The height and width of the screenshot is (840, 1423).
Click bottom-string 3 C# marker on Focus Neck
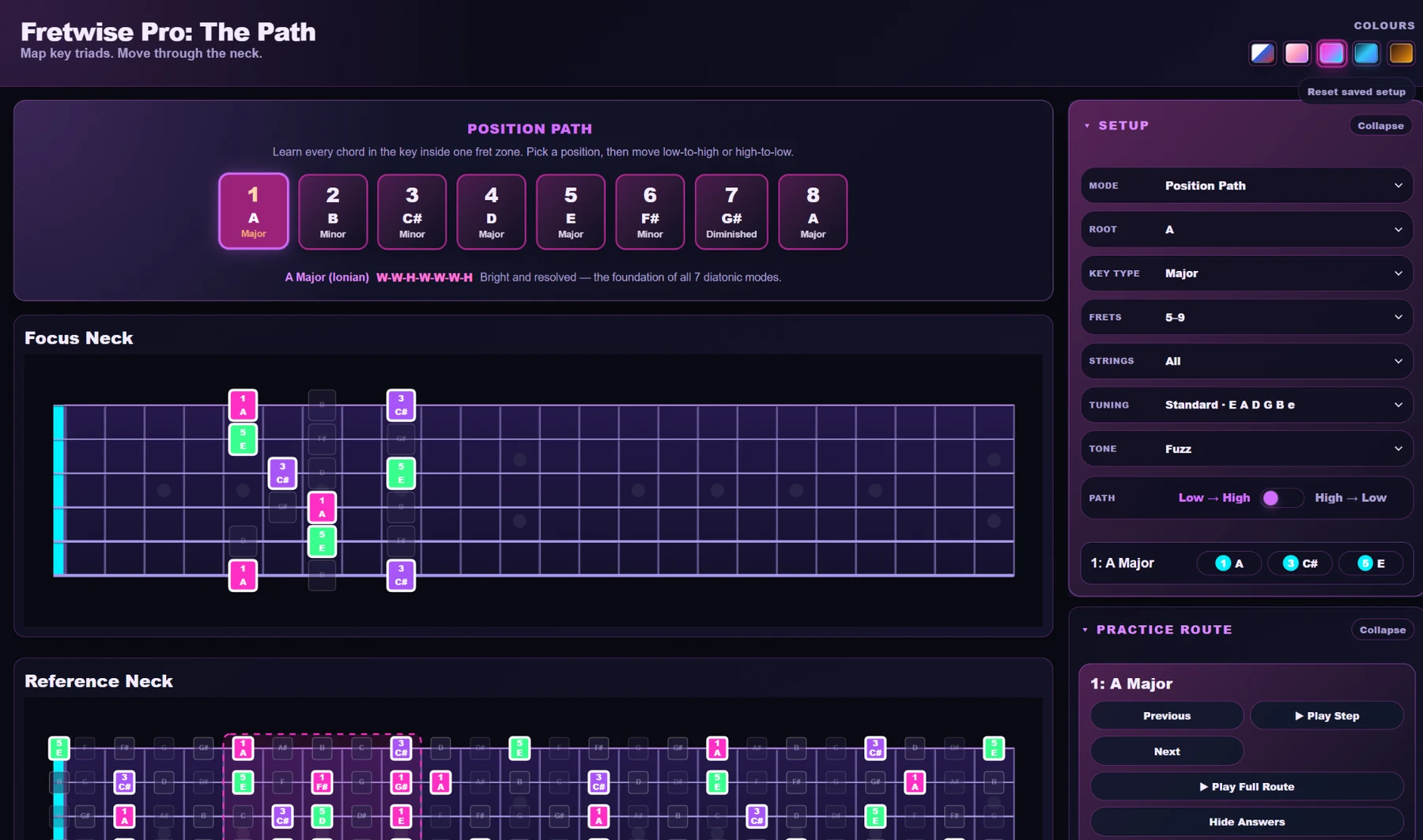[401, 575]
